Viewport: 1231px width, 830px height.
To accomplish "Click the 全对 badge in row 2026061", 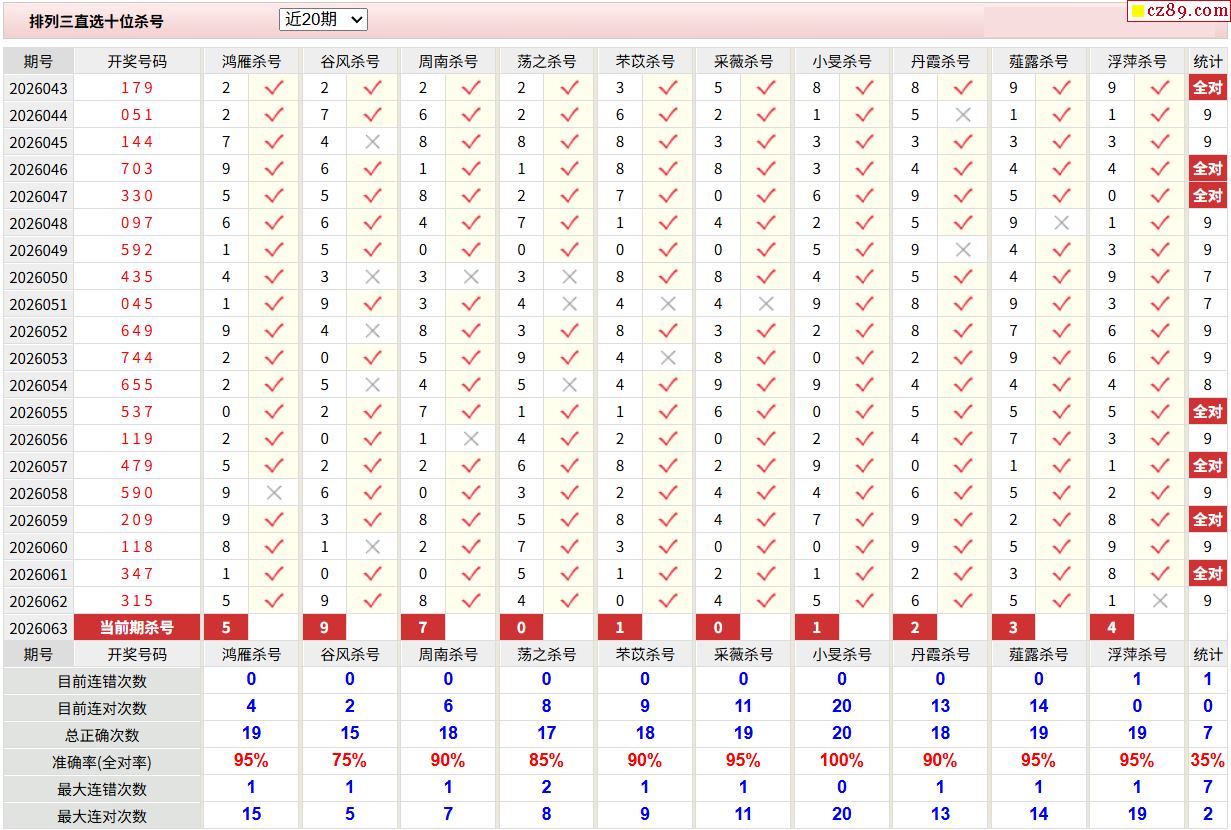I will coord(1207,574).
